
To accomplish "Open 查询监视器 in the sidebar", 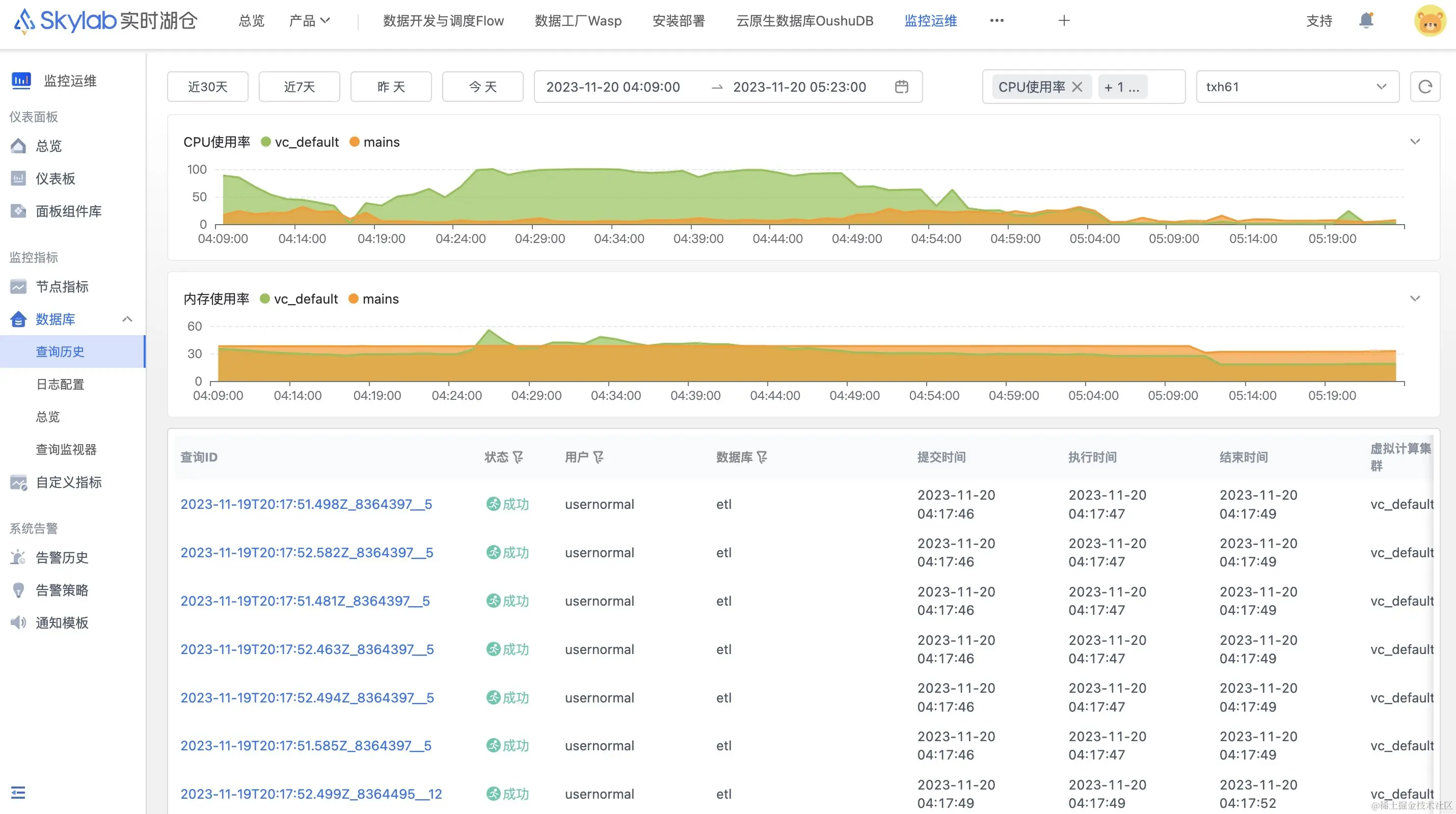I will pos(66,449).
